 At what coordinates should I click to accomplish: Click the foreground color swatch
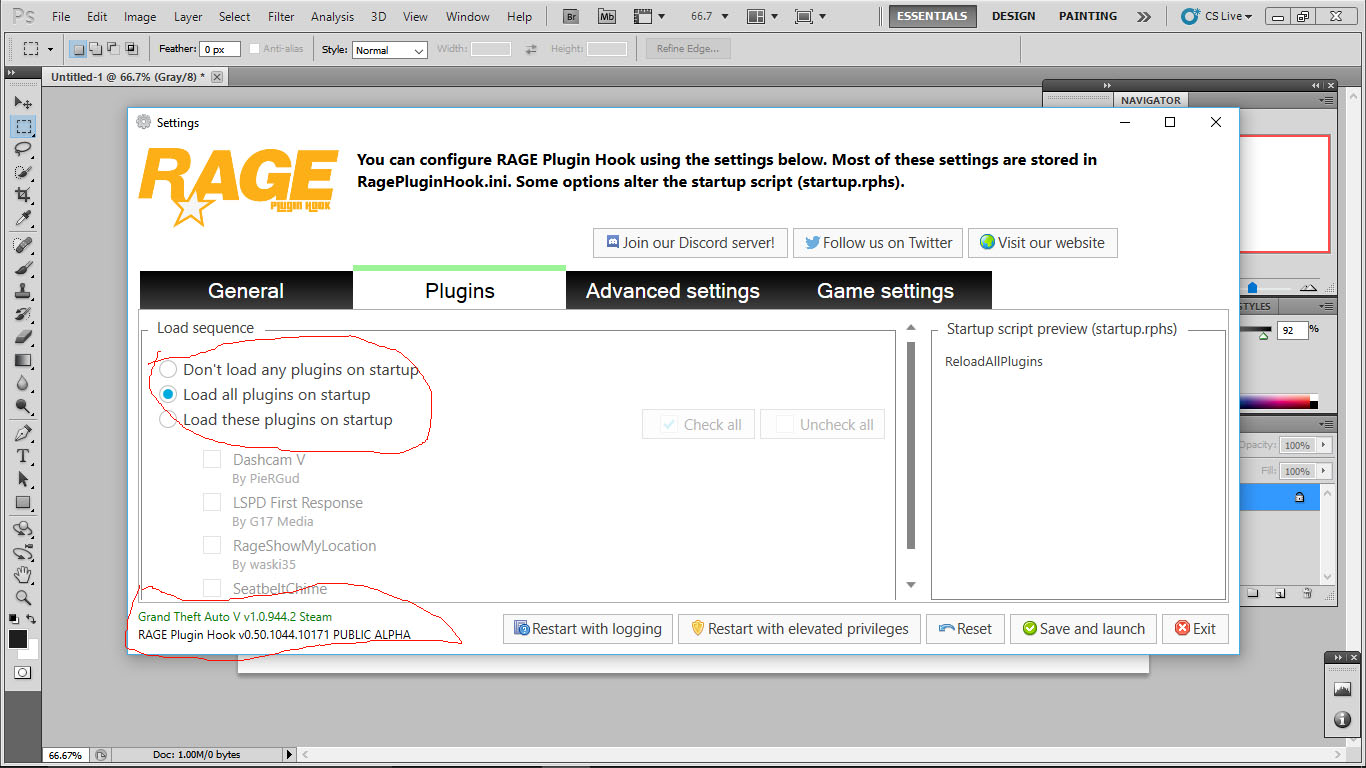point(17,639)
